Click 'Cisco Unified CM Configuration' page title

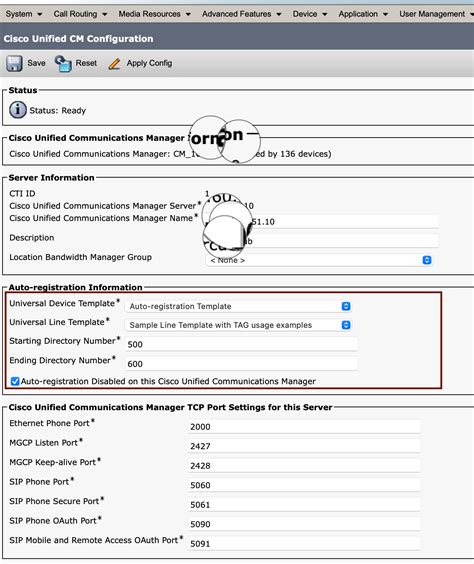click(x=78, y=38)
